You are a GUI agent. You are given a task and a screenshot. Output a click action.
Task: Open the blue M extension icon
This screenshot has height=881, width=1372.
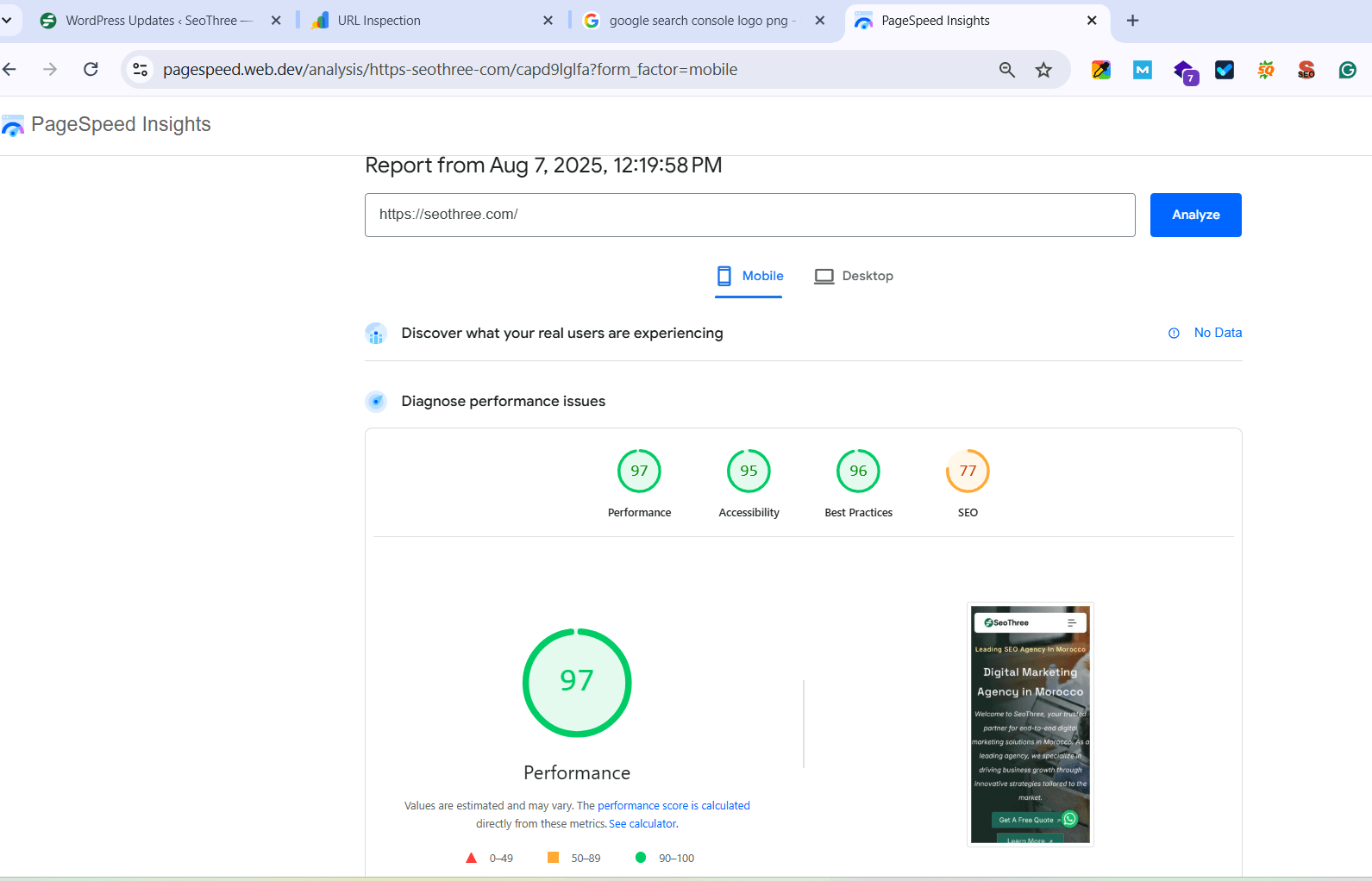tap(1143, 70)
